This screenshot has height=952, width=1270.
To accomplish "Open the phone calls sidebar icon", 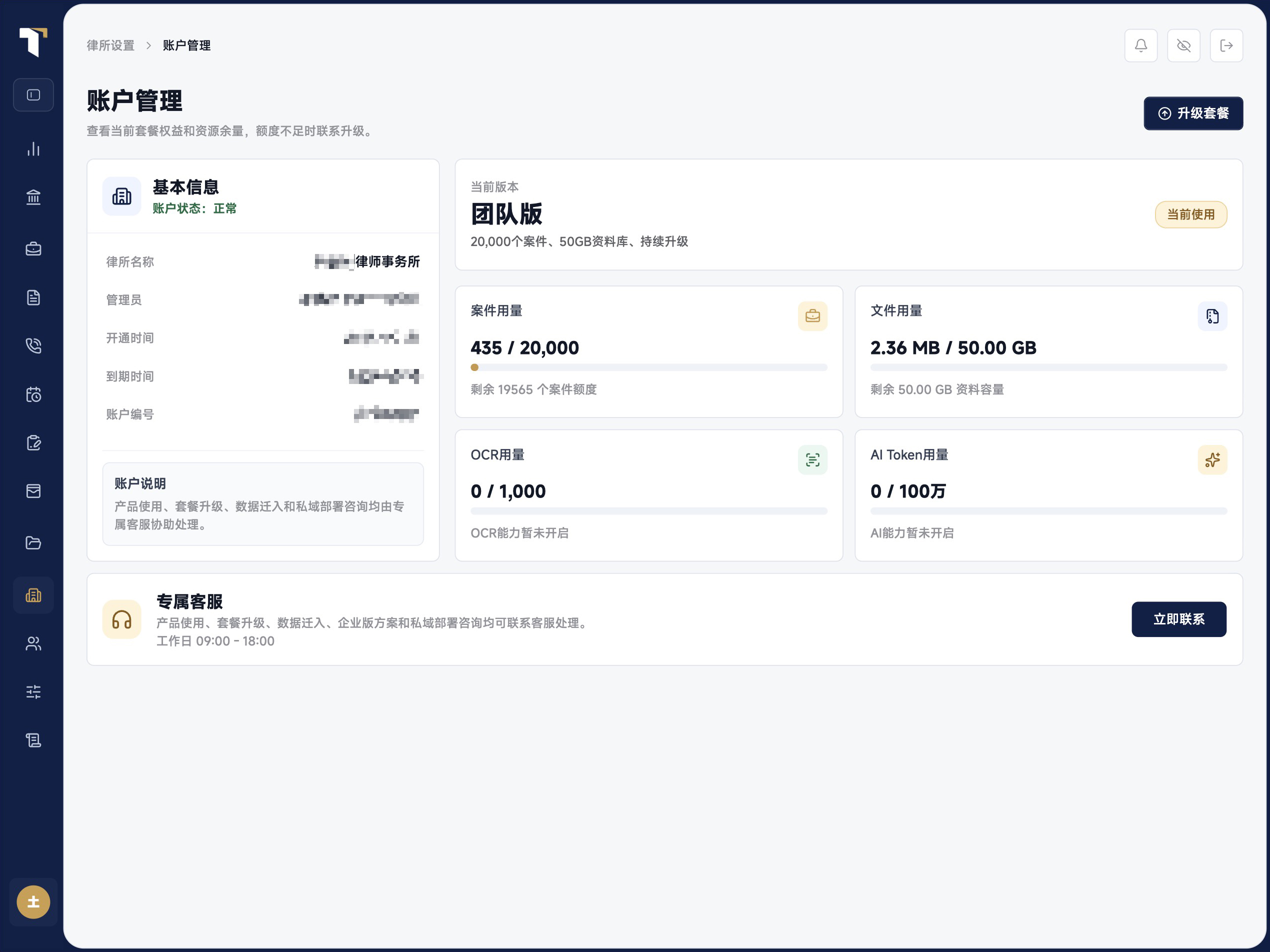I will click(33, 345).
